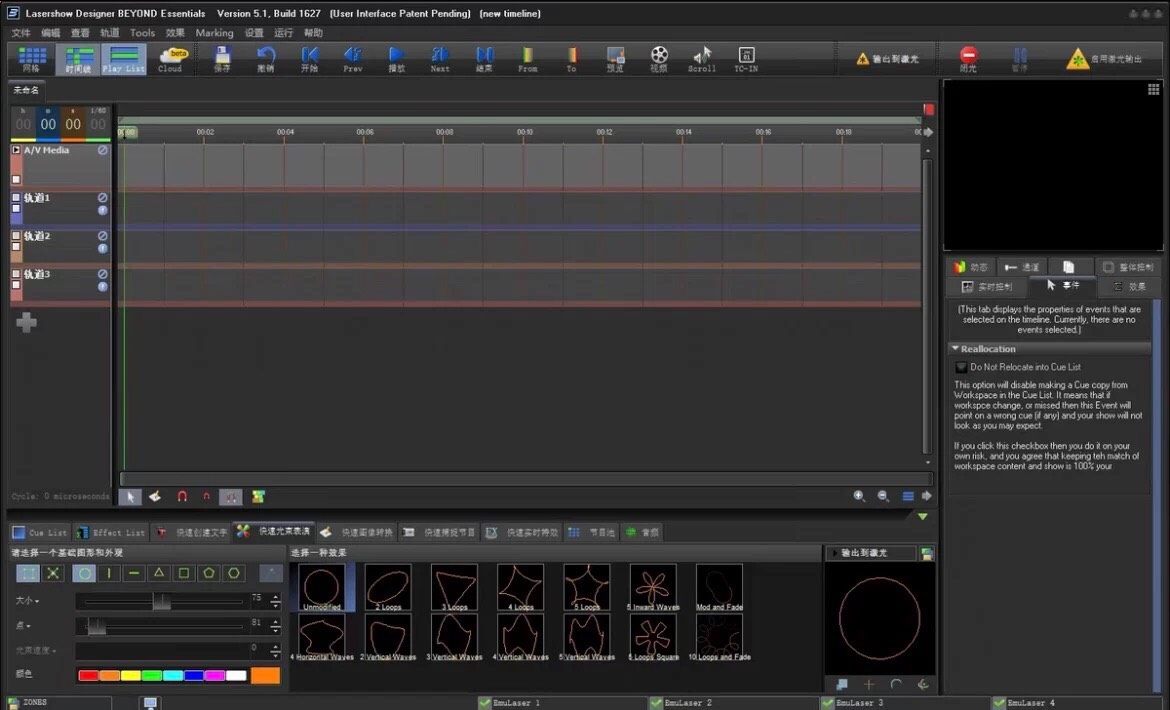The width and height of the screenshot is (1170, 710).
Task: Collapse the Reallocation section
Action: point(955,349)
